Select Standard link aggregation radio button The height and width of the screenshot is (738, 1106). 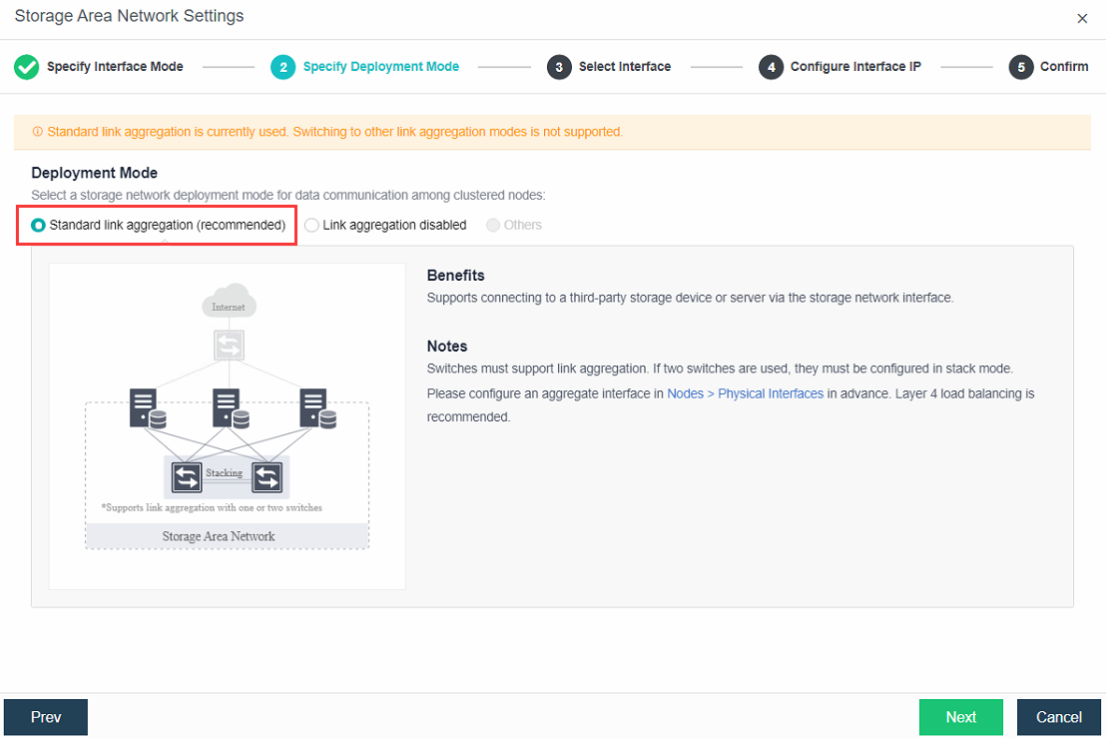click(x=39, y=226)
